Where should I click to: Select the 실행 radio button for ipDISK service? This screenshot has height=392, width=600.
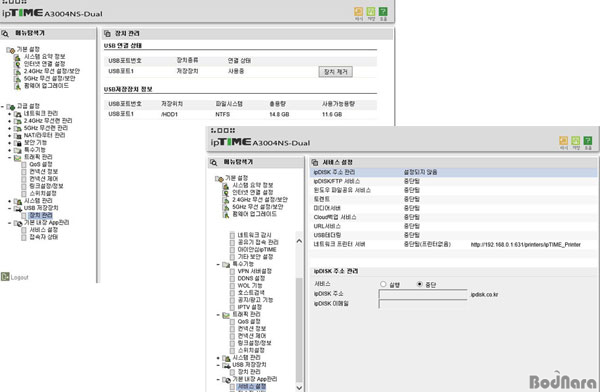point(383,284)
